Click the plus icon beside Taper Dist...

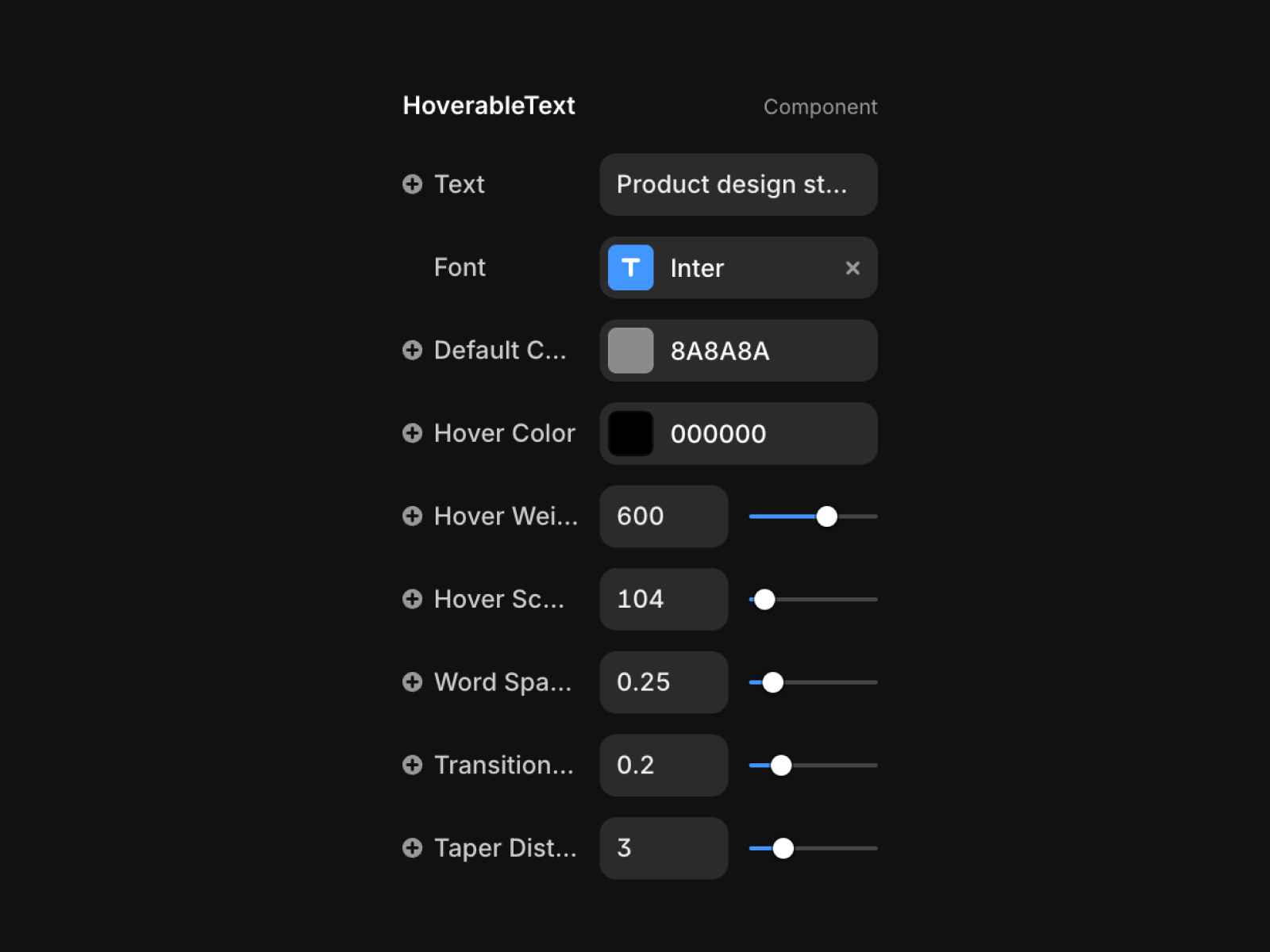click(412, 848)
